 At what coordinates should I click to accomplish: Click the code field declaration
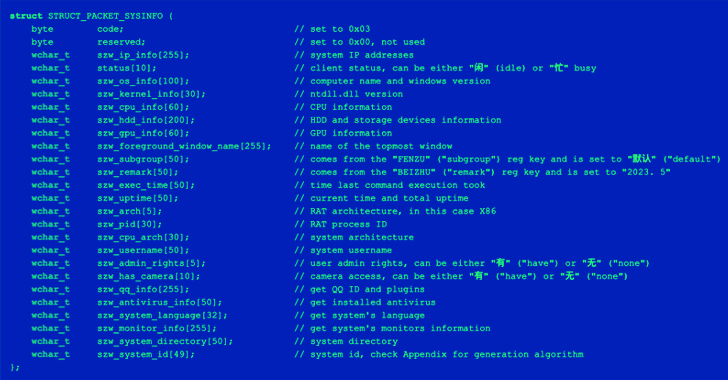[110, 29]
